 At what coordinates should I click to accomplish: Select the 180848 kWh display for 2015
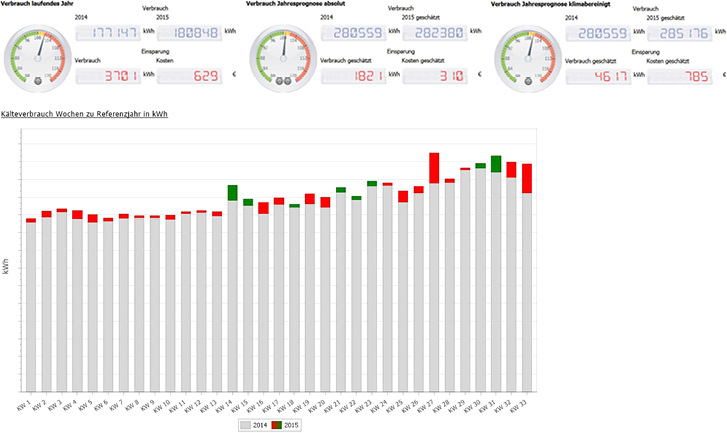[190, 32]
